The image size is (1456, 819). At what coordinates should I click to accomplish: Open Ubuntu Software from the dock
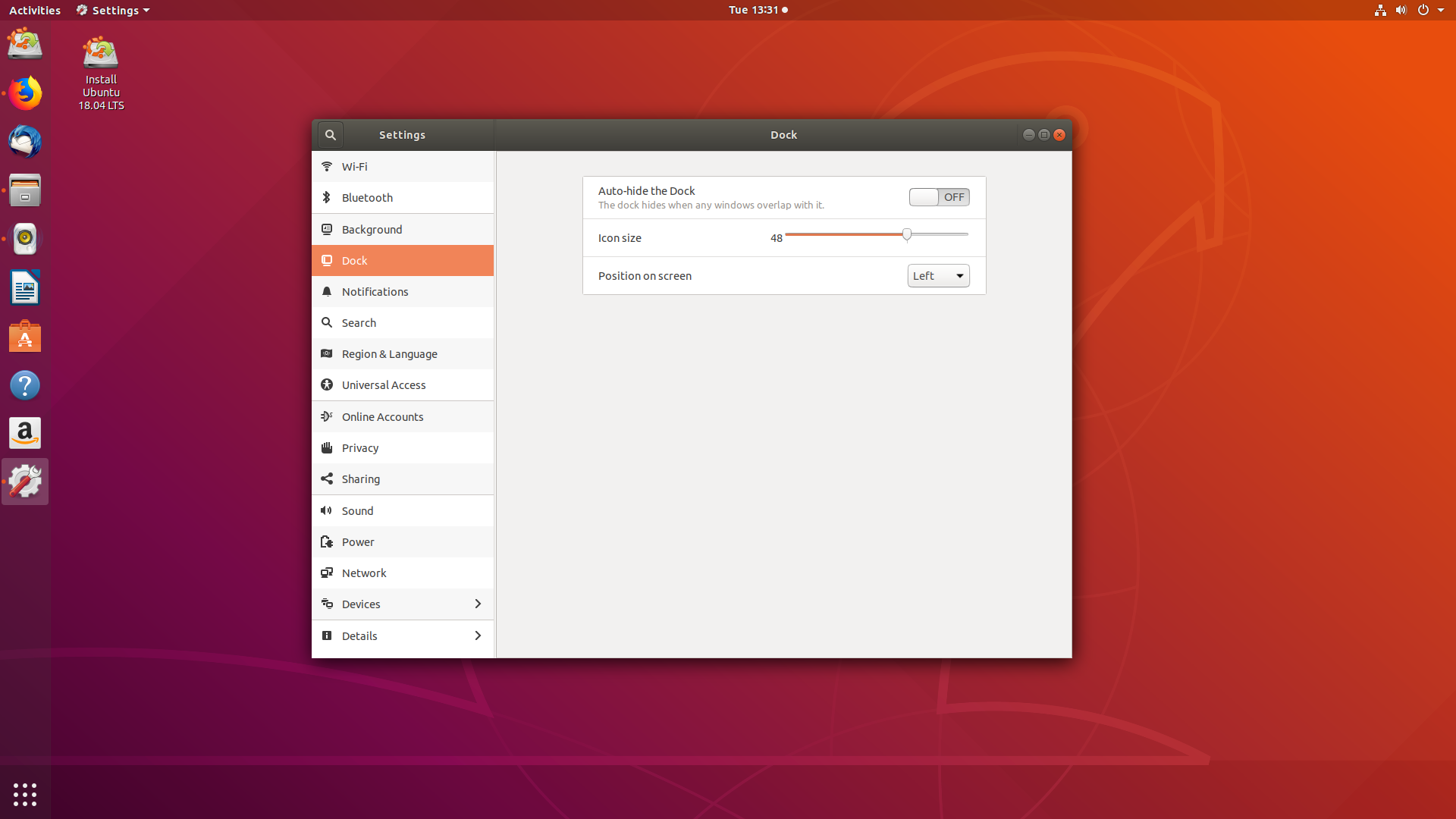(x=25, y=337)
